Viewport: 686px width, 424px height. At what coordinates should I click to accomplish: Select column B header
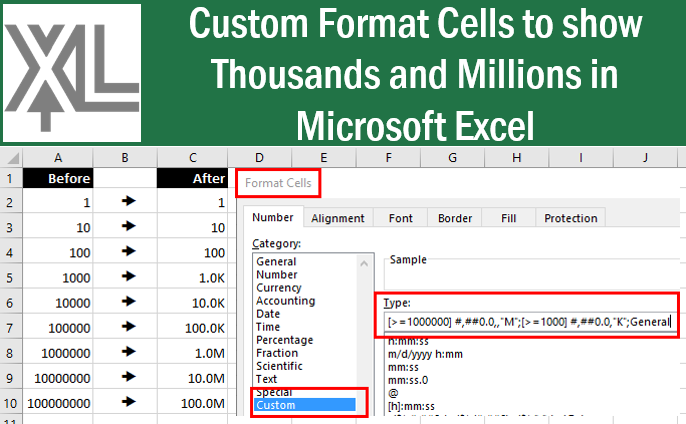[x=125, y=158]
